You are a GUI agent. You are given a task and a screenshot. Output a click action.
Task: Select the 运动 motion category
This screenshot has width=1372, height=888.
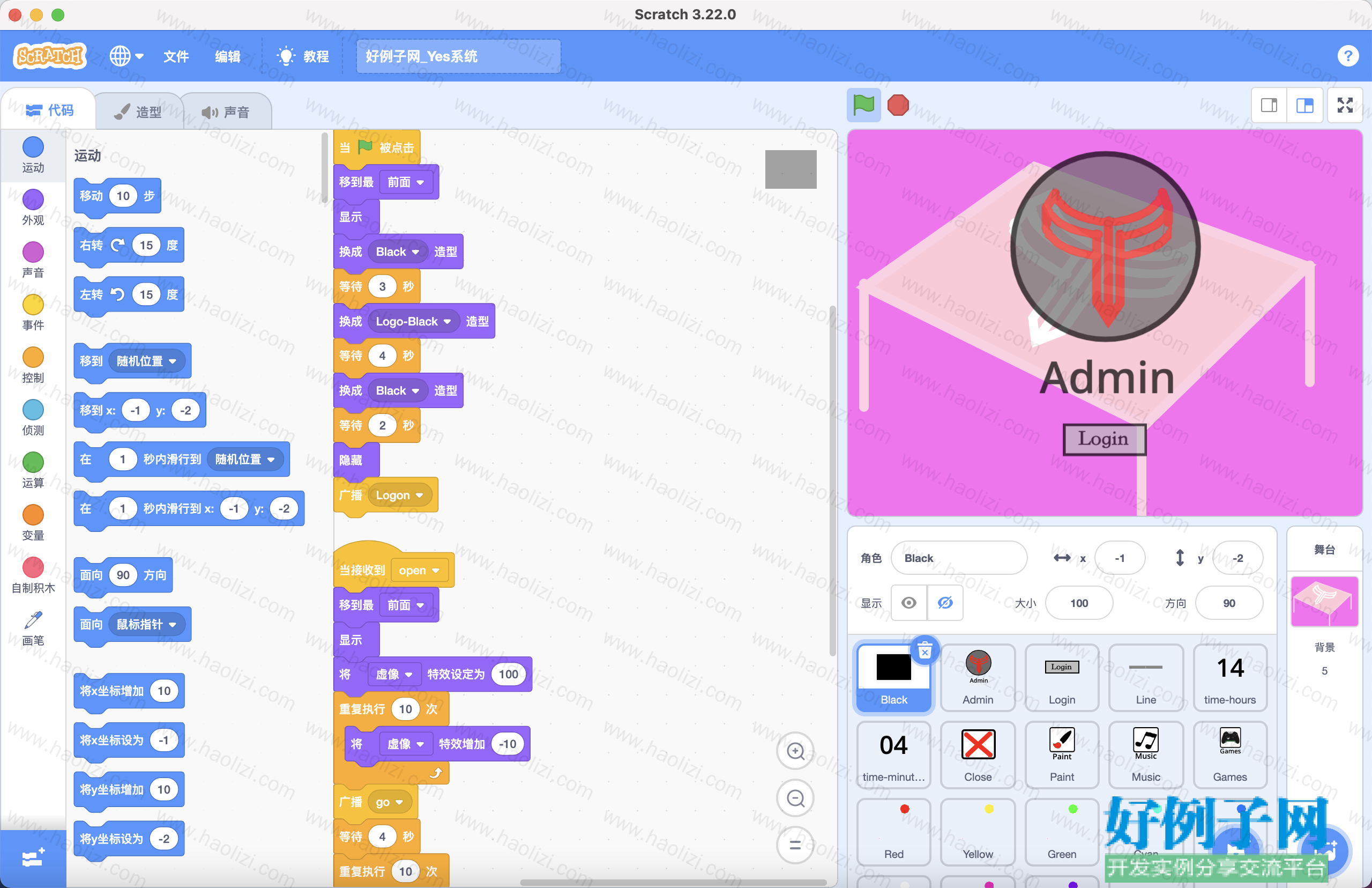coord(33,154)
